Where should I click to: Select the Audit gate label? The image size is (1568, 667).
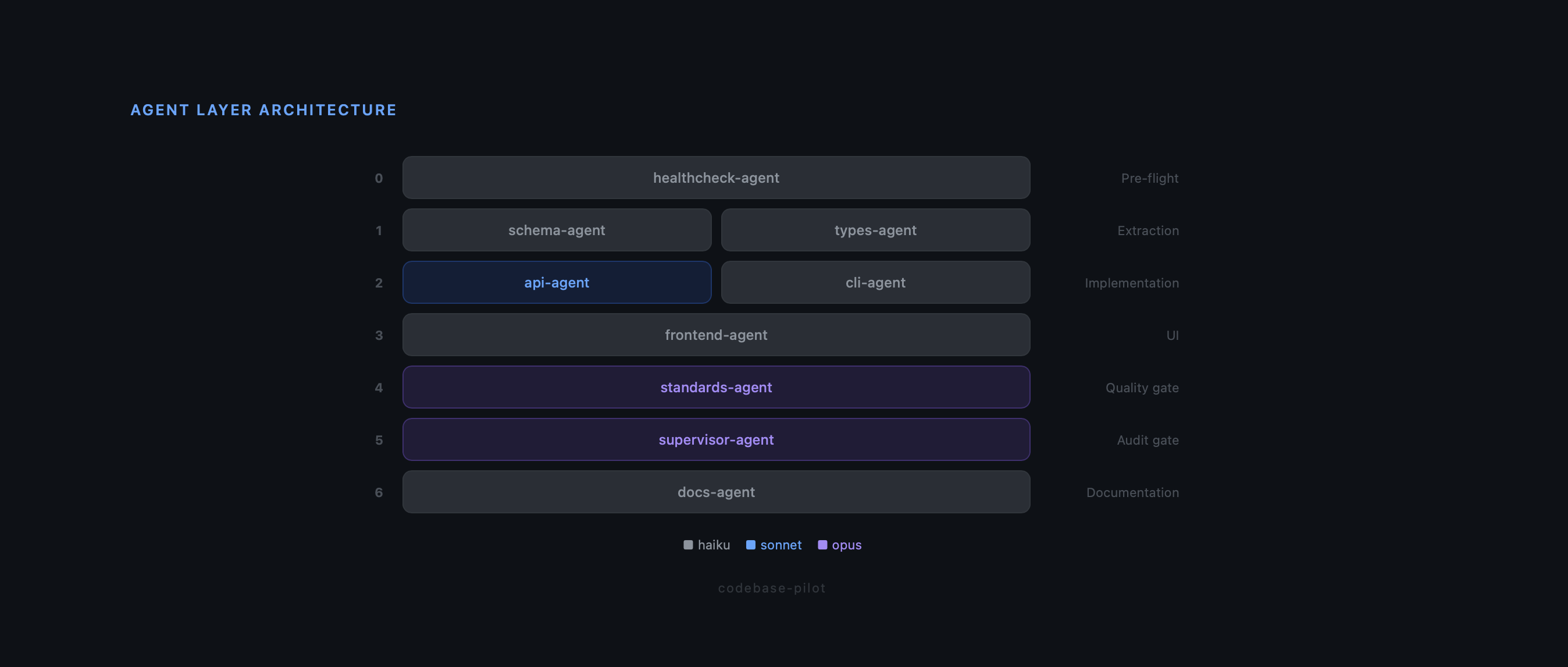coord(1148,439)
